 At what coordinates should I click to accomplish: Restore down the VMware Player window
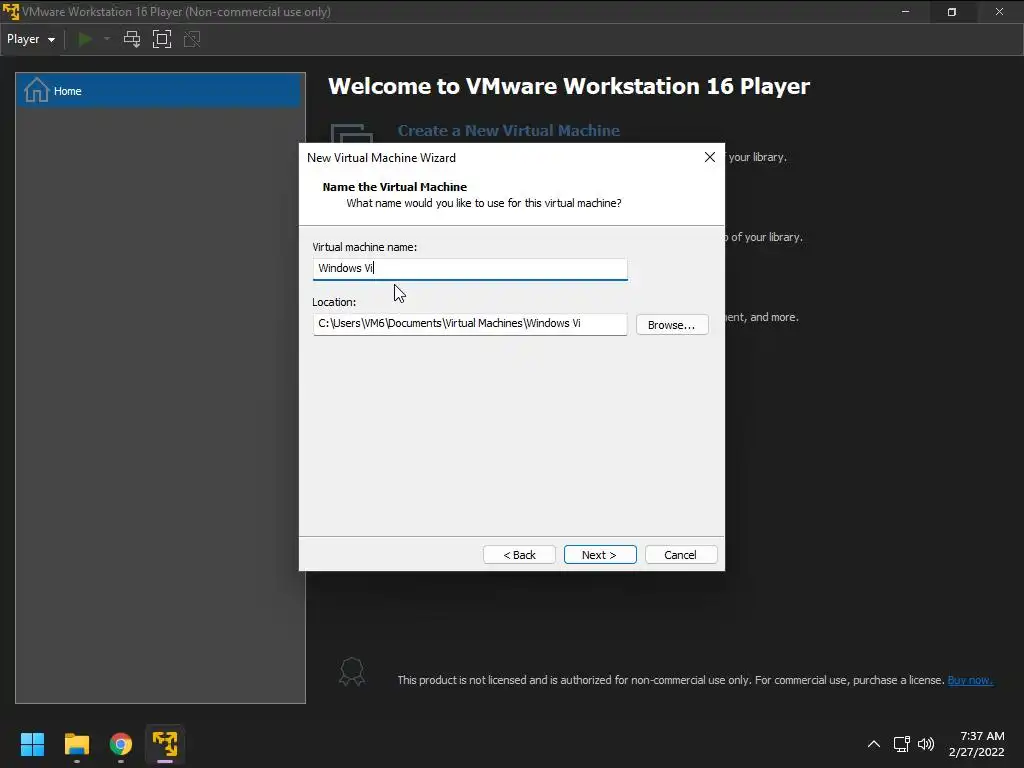[952, 12]
